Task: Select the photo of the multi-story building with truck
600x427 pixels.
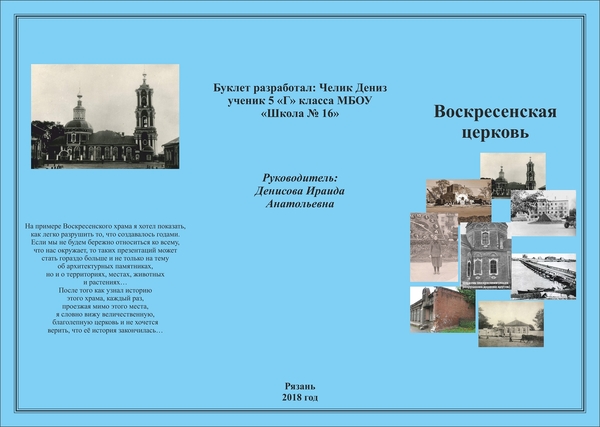Action: pyautogui.click(x=545, y=211)
